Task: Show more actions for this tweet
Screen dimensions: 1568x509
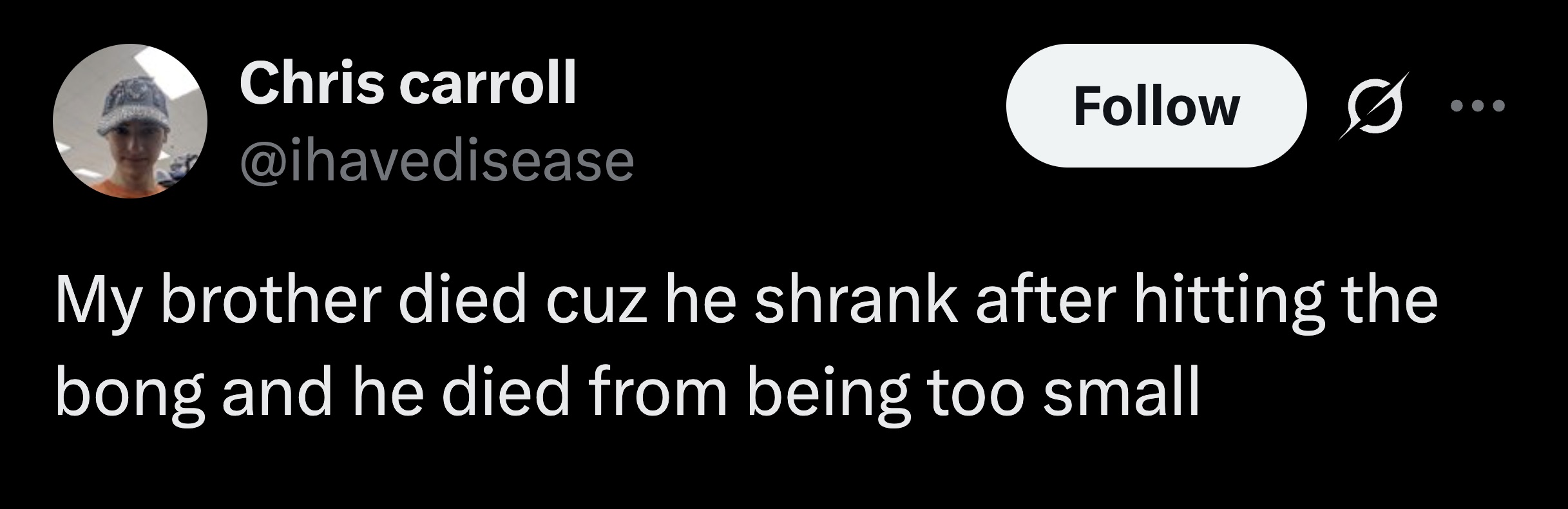Action: point(1478,106)
